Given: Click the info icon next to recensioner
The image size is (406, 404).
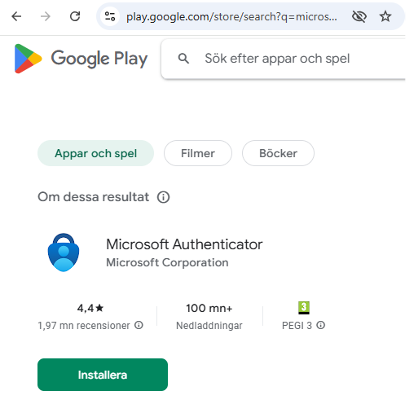Looking at the screenshot, I should [x=139, y=325].
